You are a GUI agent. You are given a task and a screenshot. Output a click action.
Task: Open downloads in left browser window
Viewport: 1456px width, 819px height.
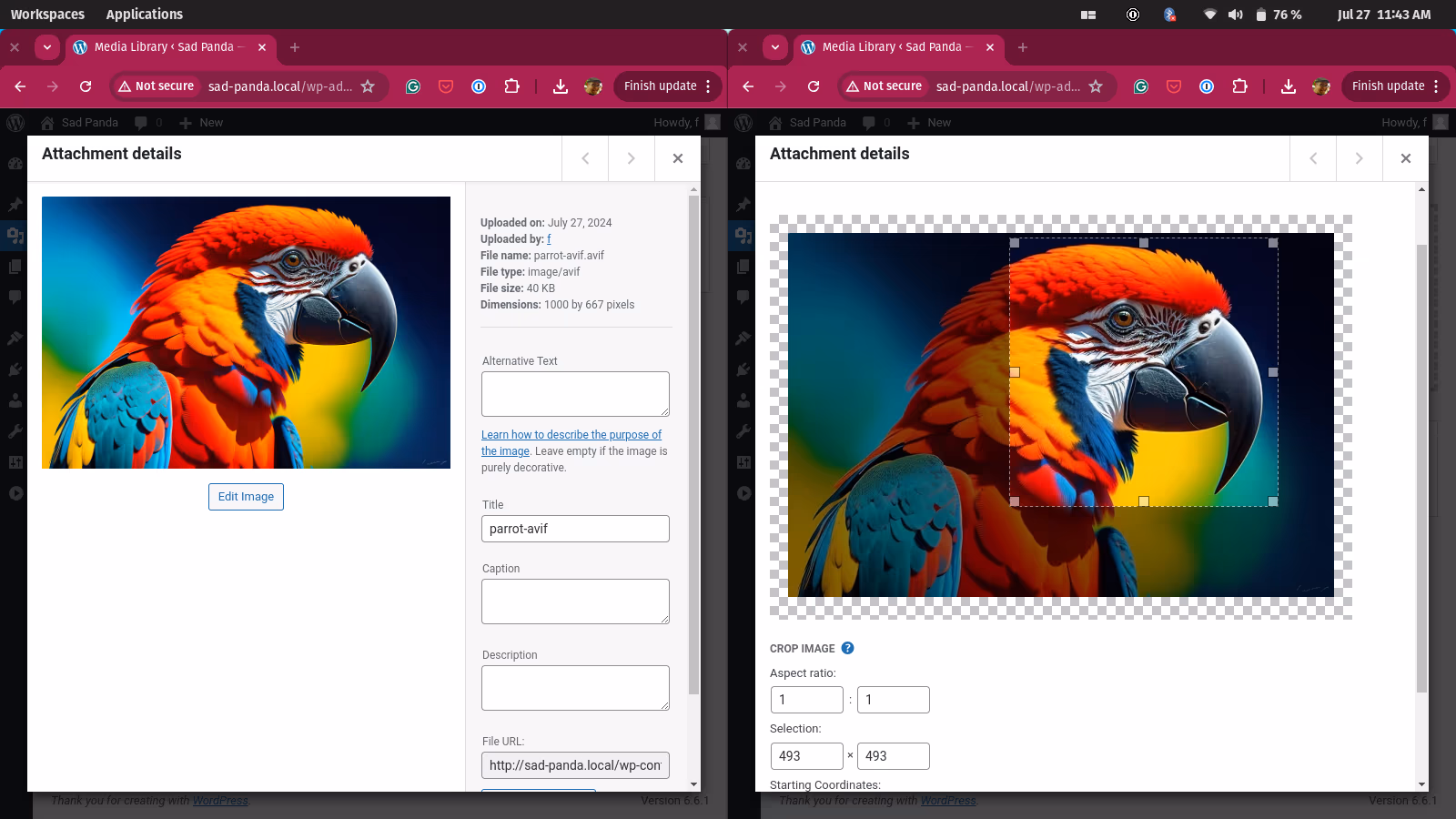tap(561, 86)
